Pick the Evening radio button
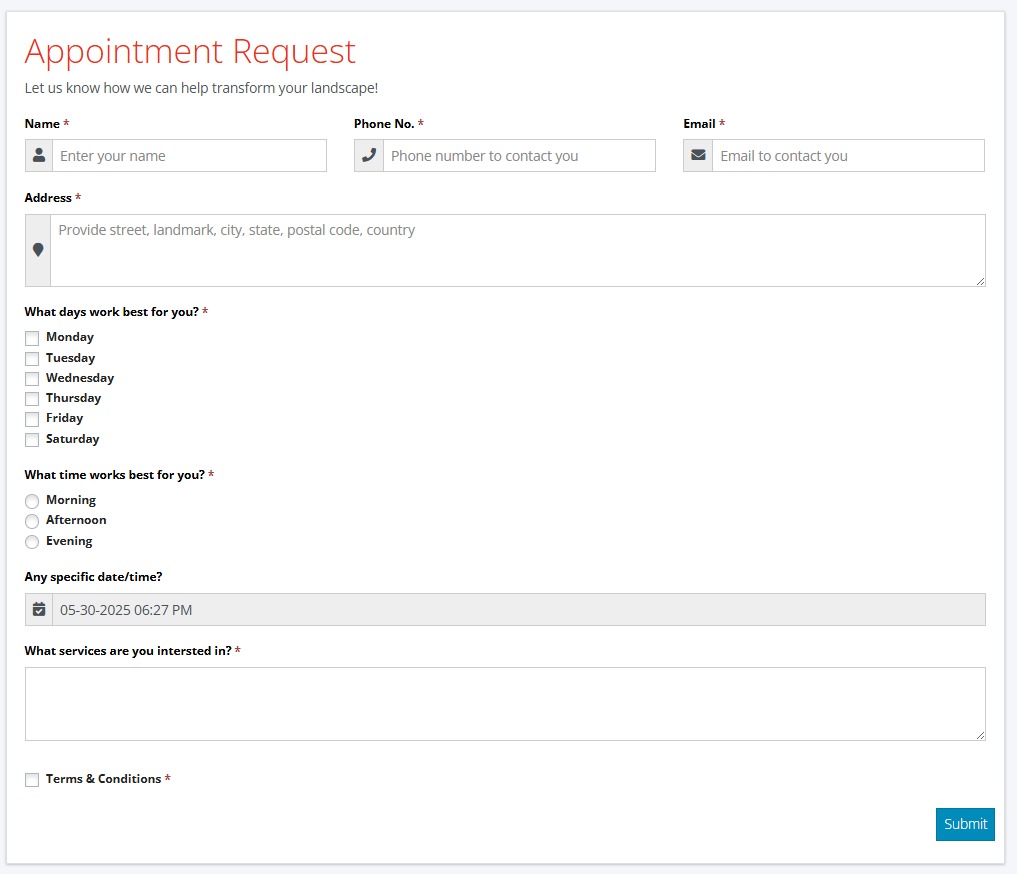 [32, 542]
